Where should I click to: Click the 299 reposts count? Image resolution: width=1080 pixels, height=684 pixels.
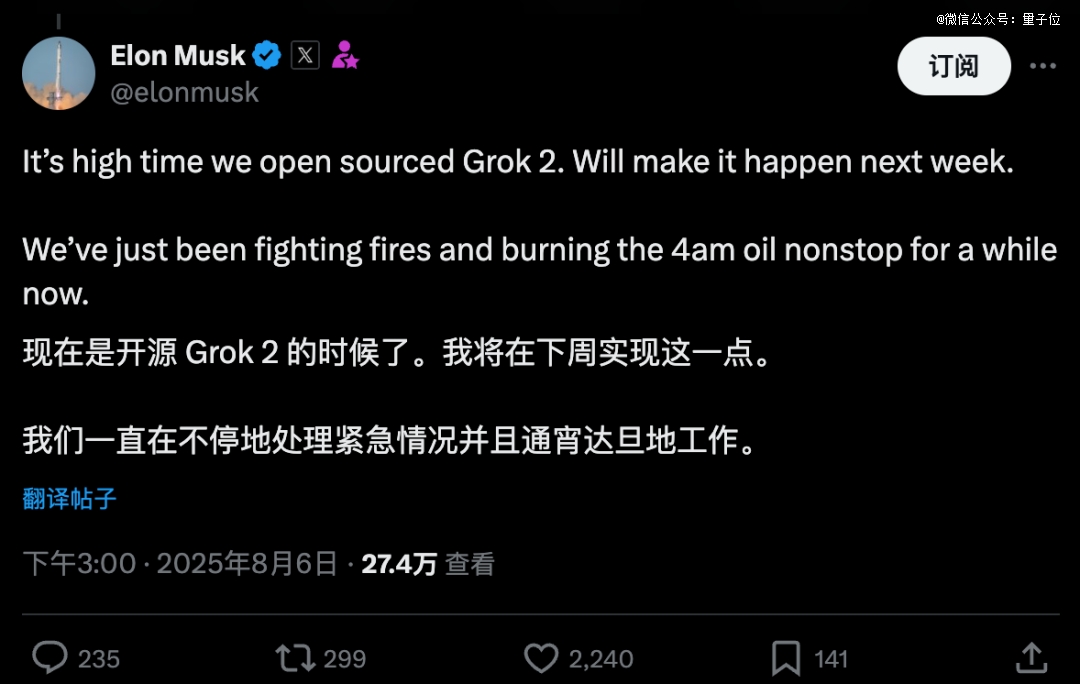click(x=345, y=659)
